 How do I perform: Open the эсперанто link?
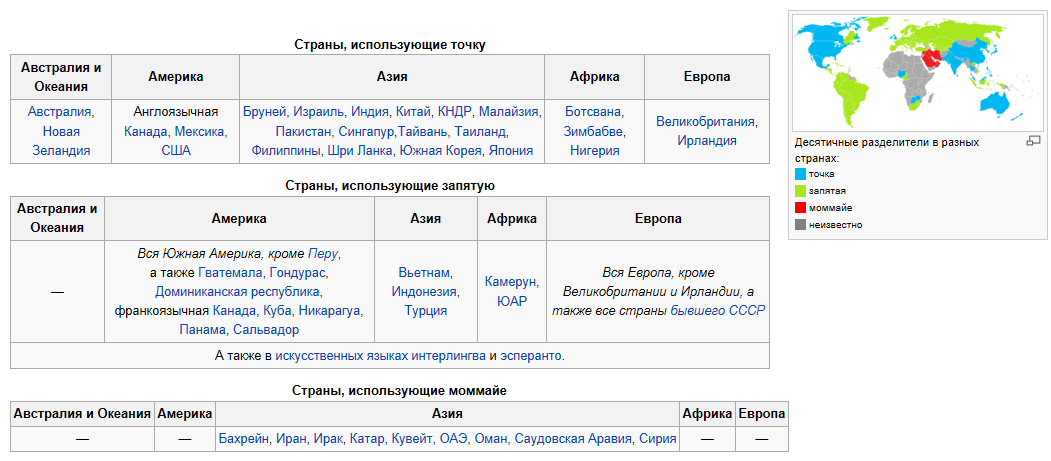pos(532,355)
